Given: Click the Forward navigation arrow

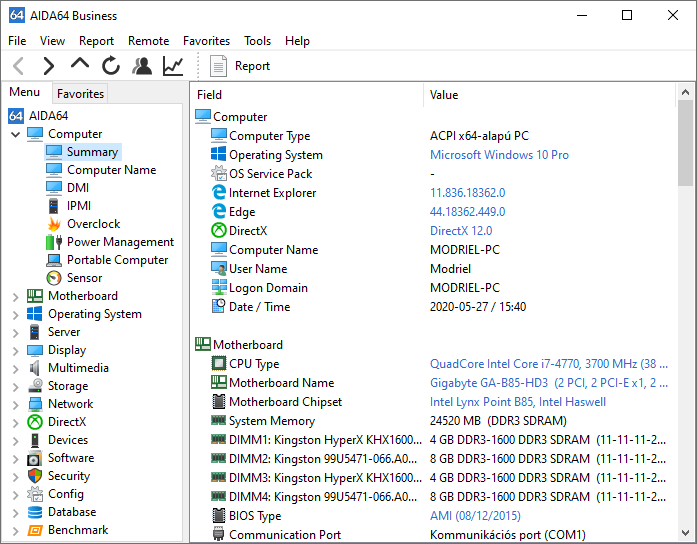Looking at the screenshot, I should pyautogui.click(x=48, y=66).
